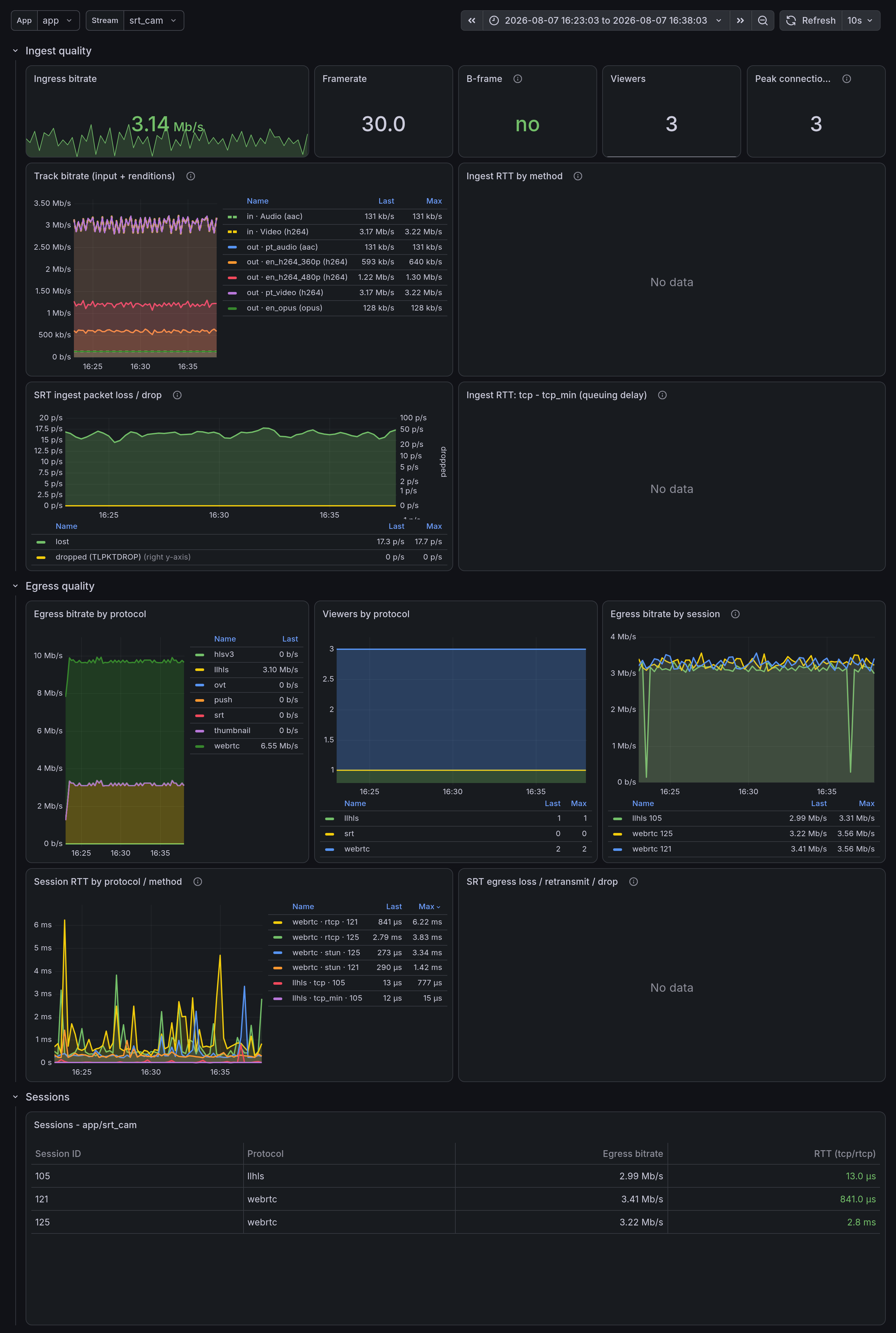Click info icon on SRT egress loss panel

(633, 881)
